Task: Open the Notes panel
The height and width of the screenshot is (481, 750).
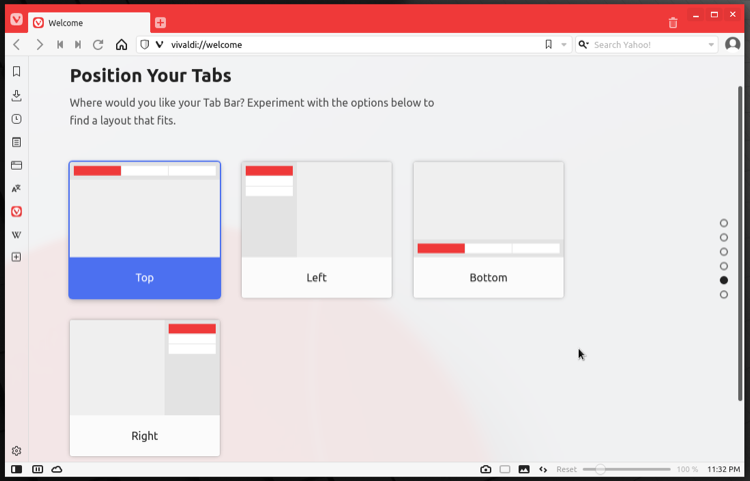Action: click(x=16, y=142)
